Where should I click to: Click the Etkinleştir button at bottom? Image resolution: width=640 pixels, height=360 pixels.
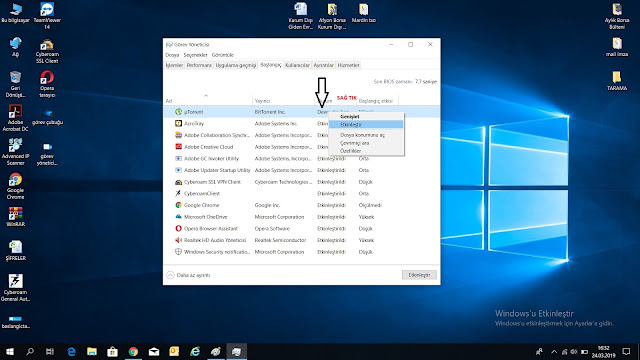tap(419, 275)
